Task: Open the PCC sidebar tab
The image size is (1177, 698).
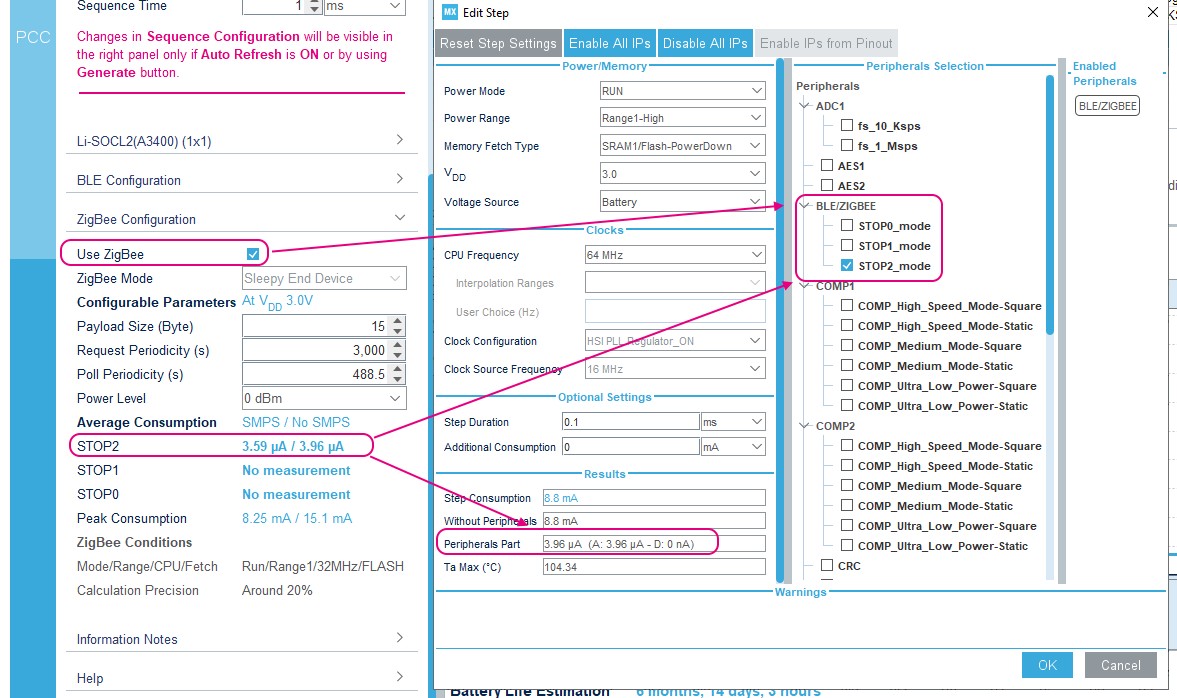Action: point(33,38)
